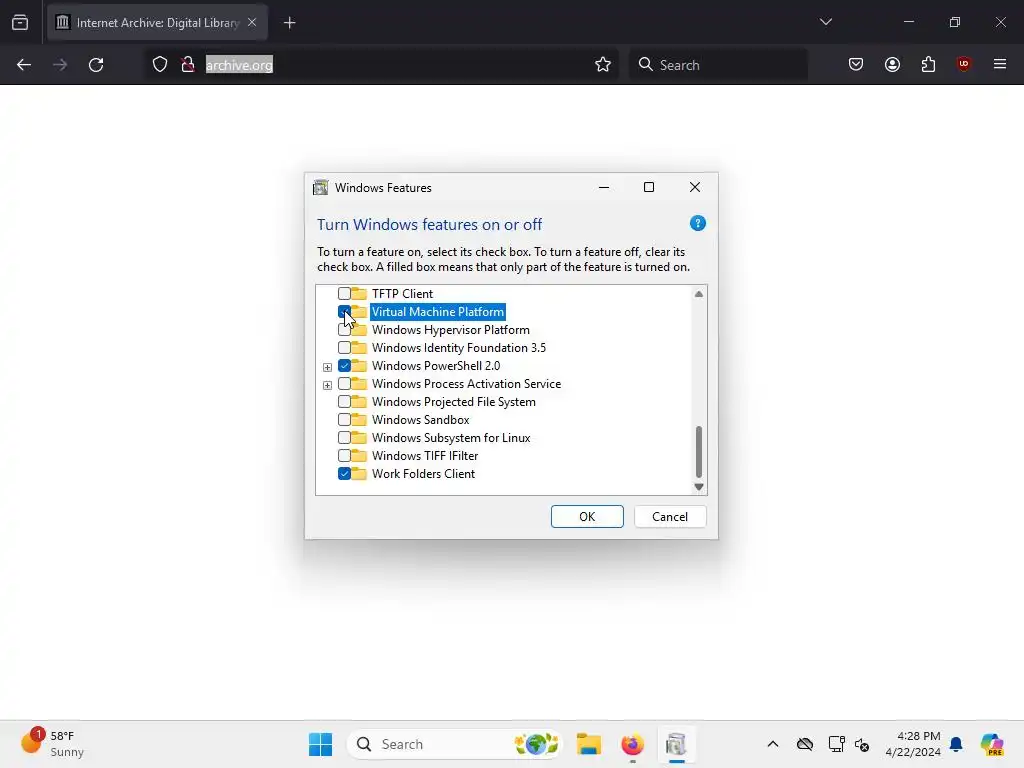Open the Extensions puzzle icon
Screen dimensions: 1024x768
pos(928,64)
